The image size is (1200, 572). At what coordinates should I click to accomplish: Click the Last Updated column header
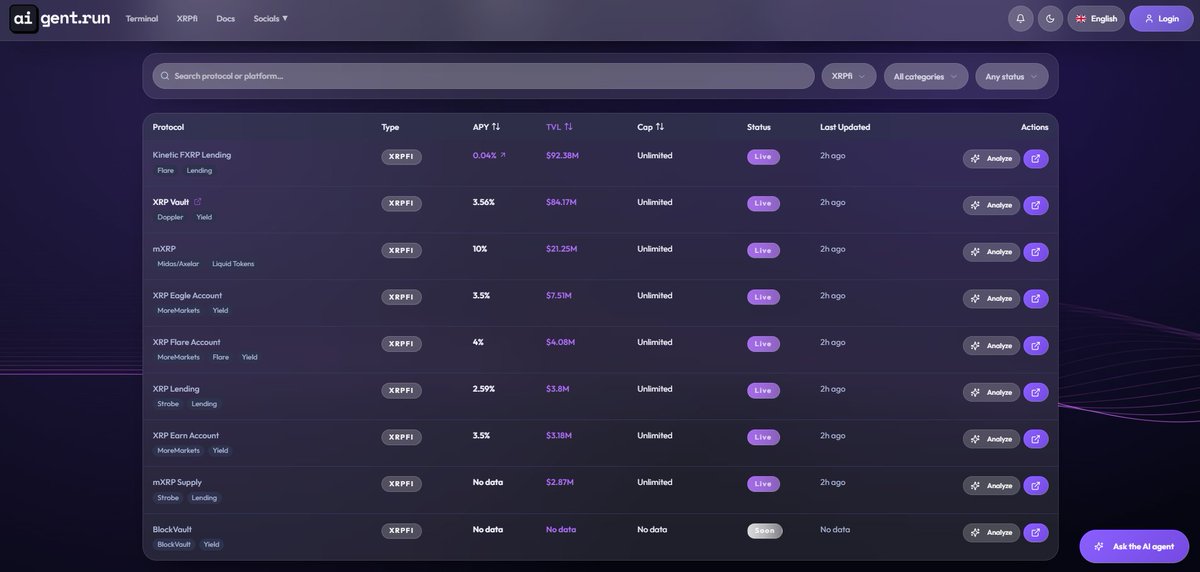845,127
